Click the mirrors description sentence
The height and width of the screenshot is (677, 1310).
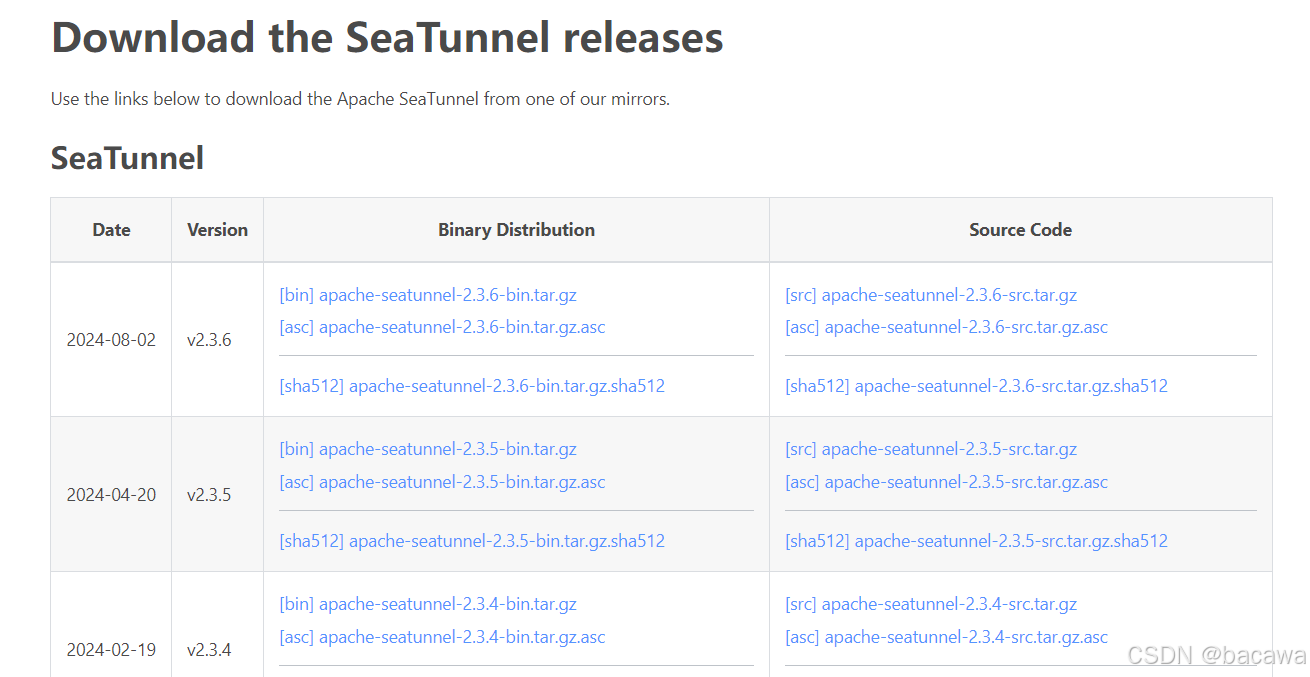click(x=360, y=99)
